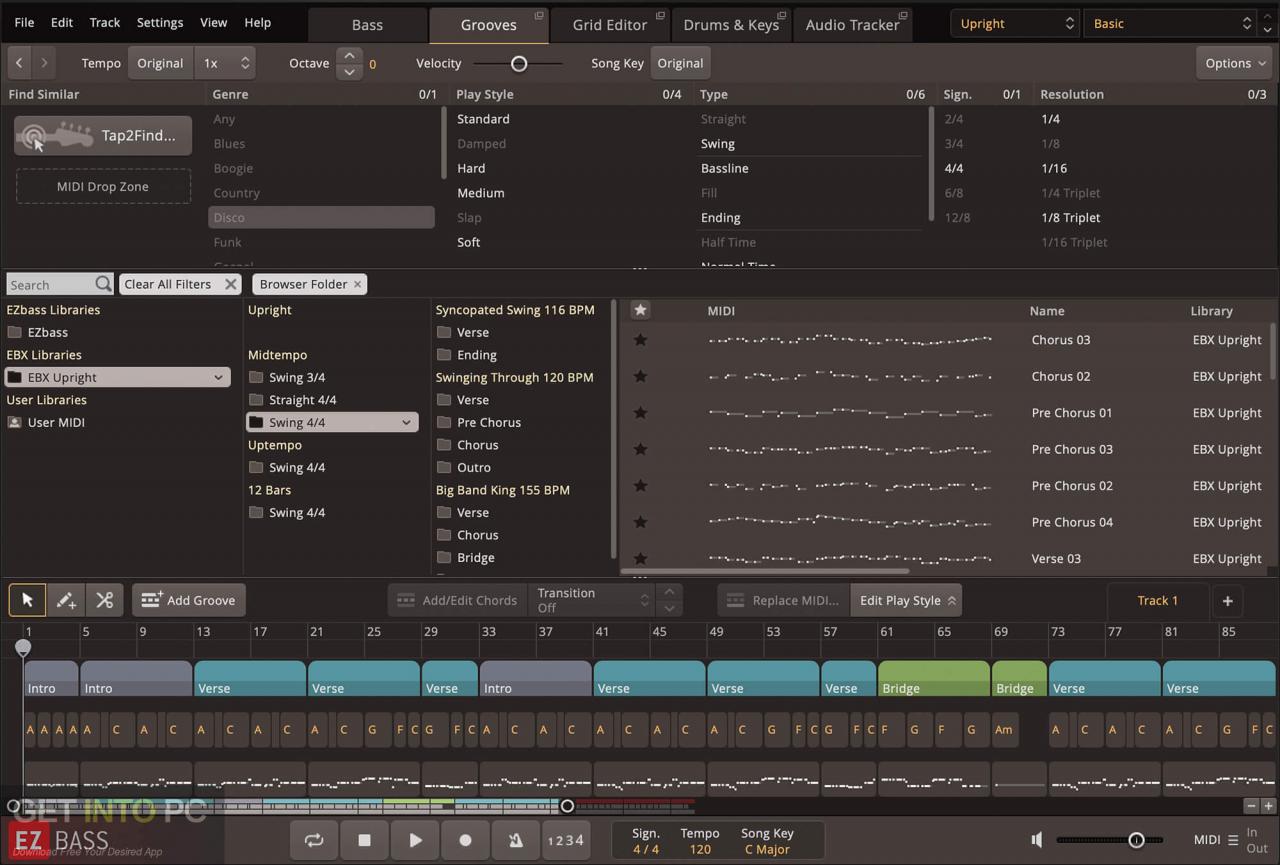Toggle the Song Key Original button
The height and width of the screenshot is (865, 1280).
pos(680,63)
